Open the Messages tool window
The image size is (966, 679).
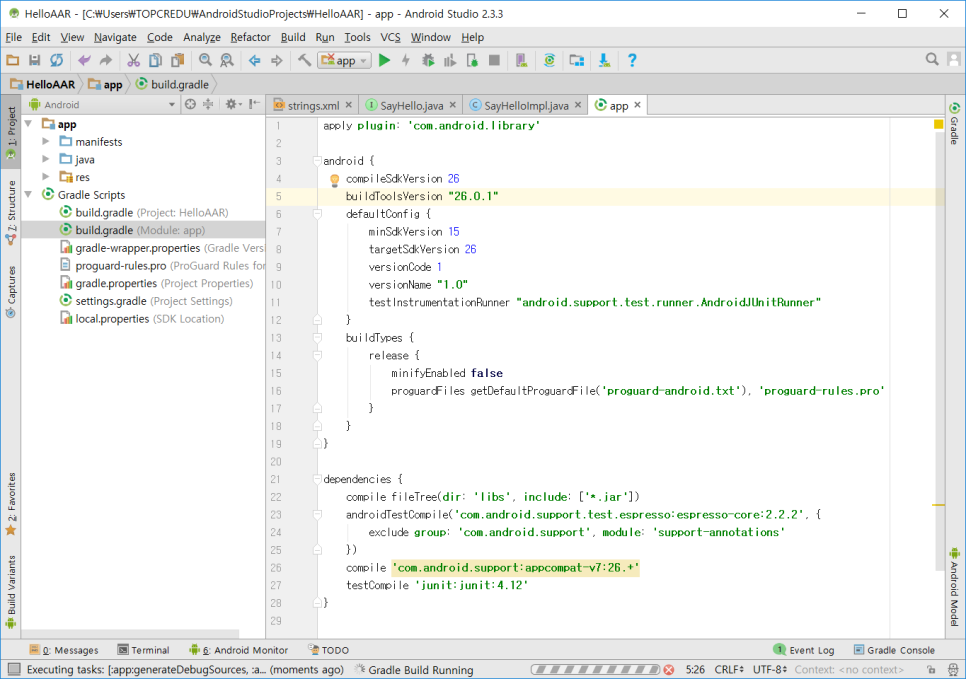(64, 649)
